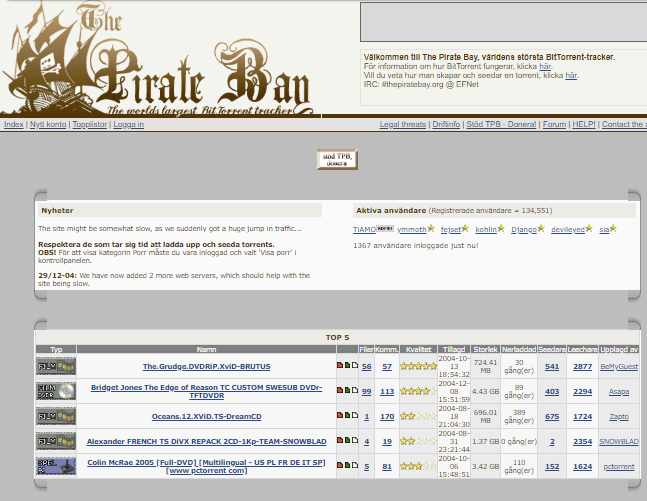Open uploader BeMyGuest's profile
This screenshot has width=647, height=501.
(x=619, y=366)
